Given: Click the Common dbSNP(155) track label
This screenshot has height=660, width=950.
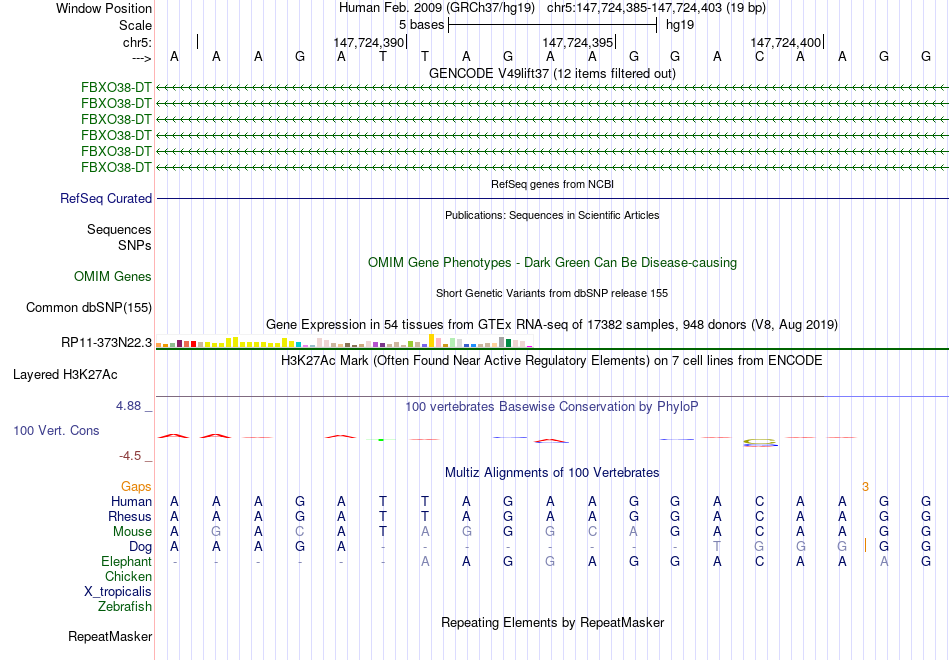Looking at the screenshot, I should [89, 308].
